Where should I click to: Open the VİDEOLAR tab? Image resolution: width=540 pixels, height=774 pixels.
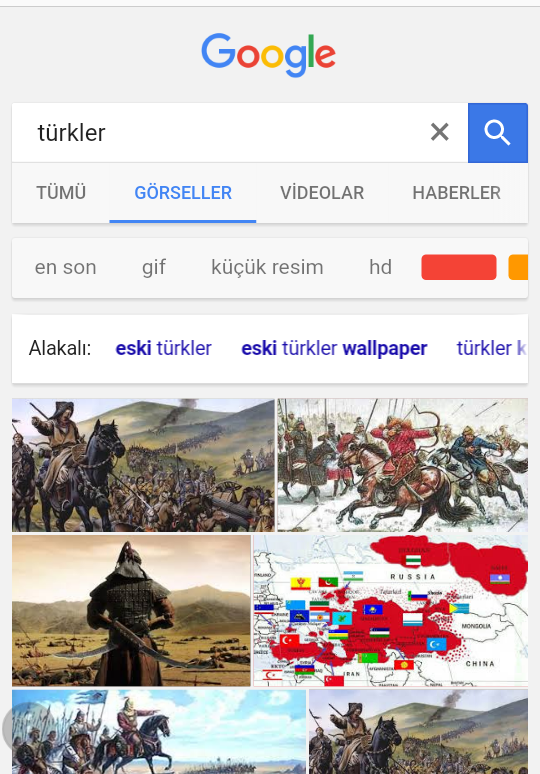click(322, 193)
